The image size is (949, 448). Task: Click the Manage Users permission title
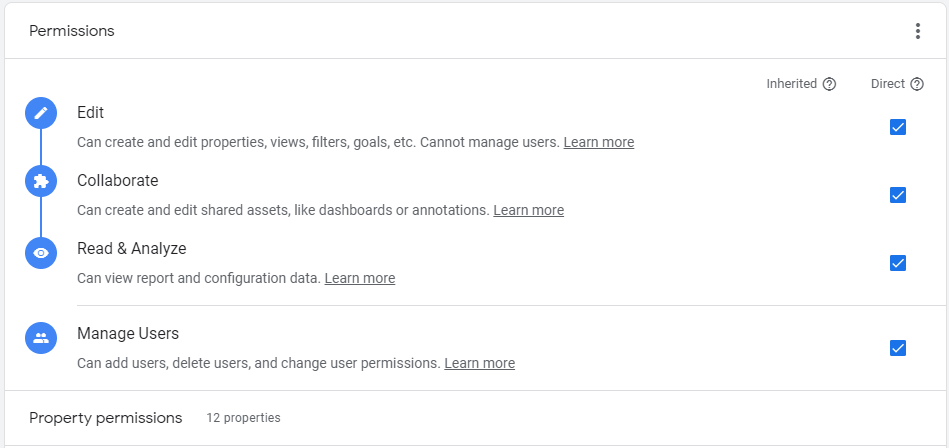[128, 333]
